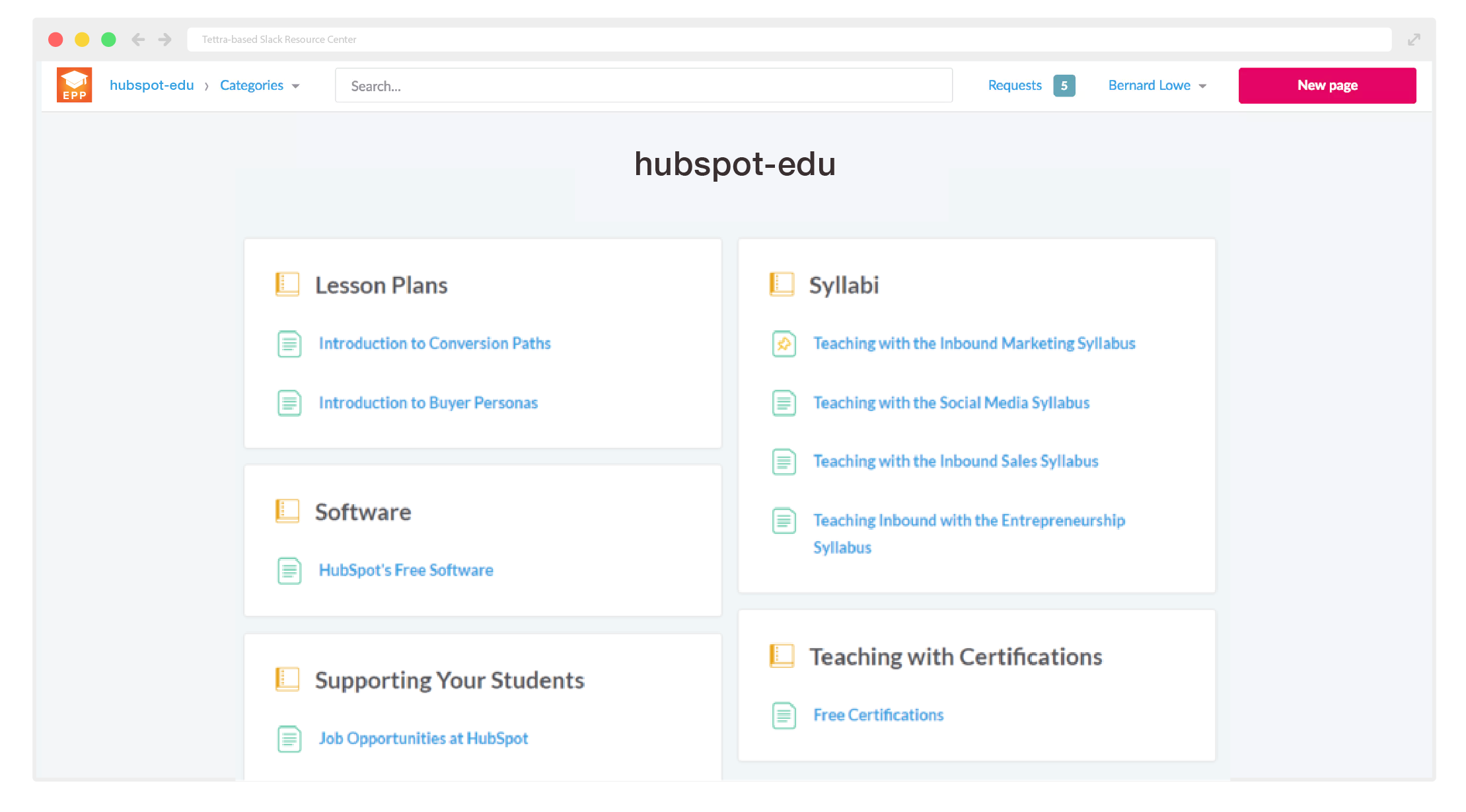This screenshot has width=1466, height=812.
Task: Click the Software folder icon
Action: tap(287, 511)
